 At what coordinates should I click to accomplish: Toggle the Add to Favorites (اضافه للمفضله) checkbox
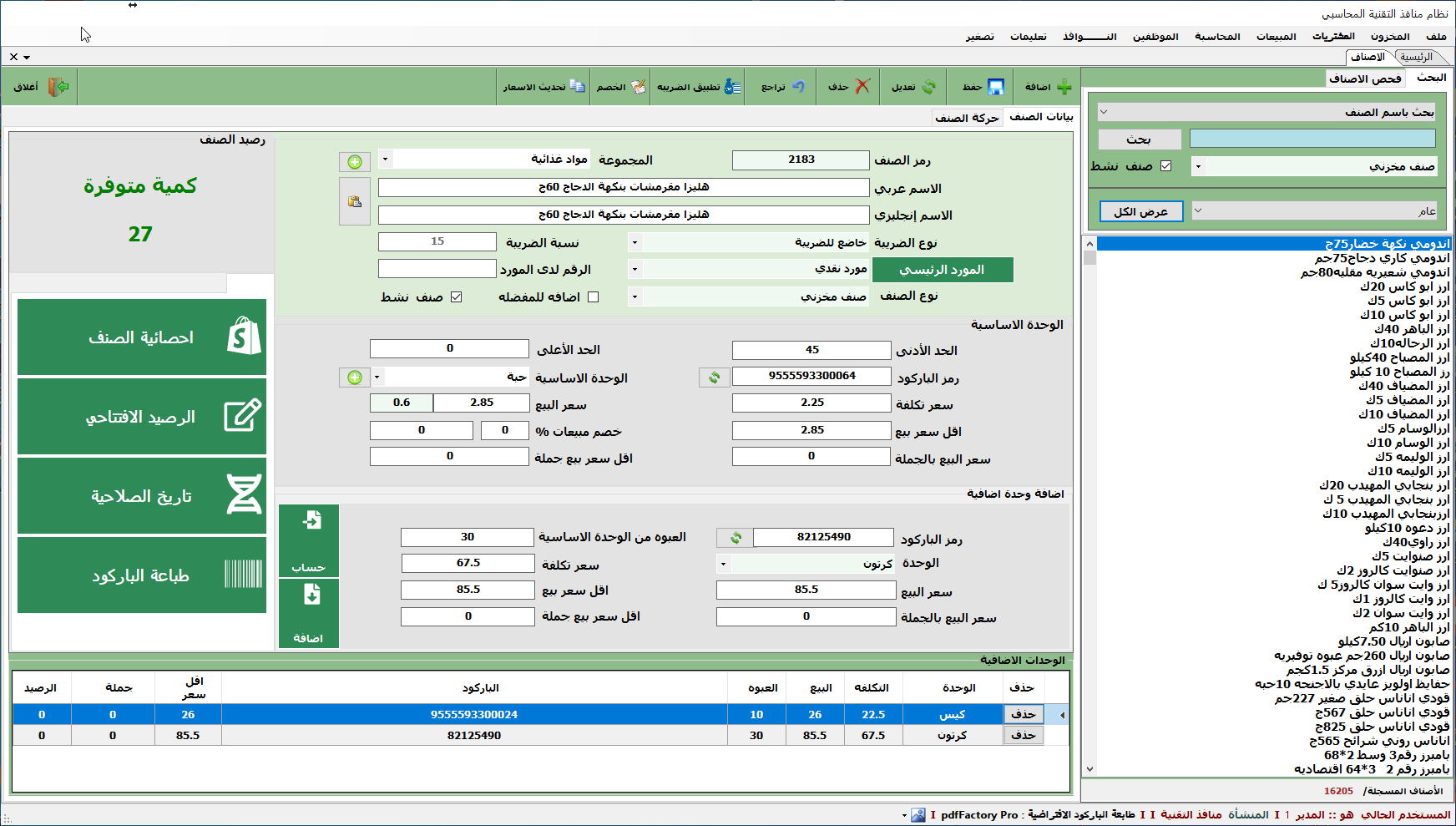point(593,297)
